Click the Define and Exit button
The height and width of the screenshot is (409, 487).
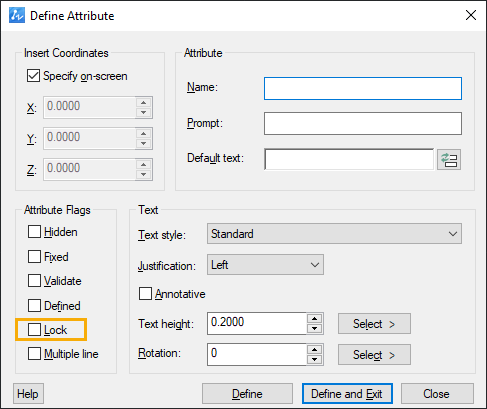[x=347, y=394]
